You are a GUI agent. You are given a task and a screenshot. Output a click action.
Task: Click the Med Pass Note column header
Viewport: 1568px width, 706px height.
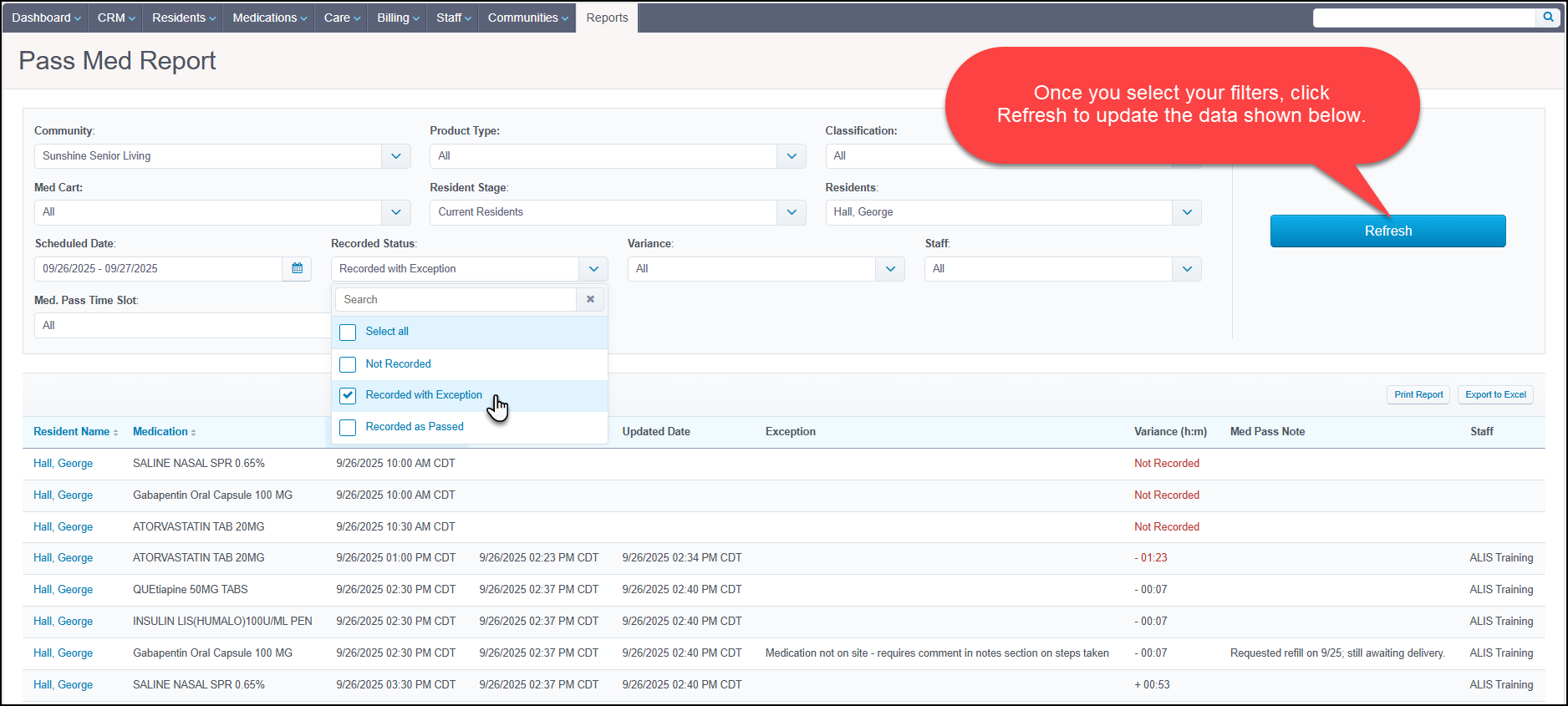1267,432
